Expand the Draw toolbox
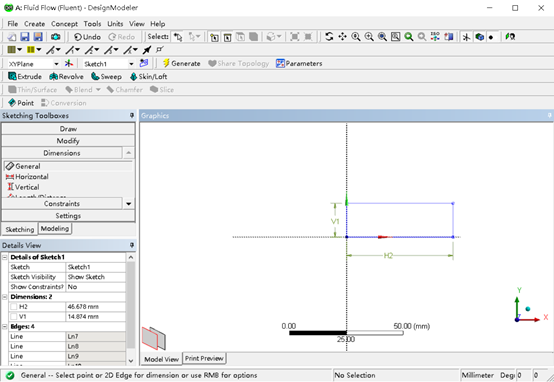554x382 pixels. click(68, 129)
